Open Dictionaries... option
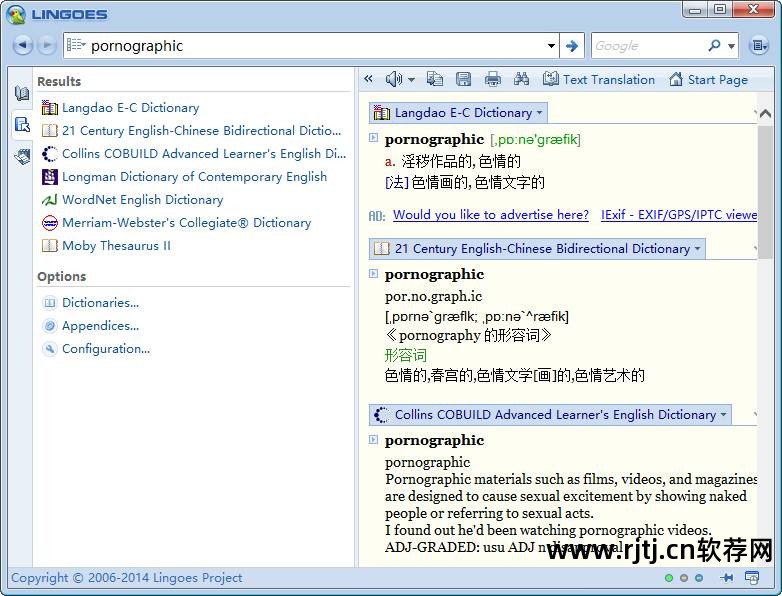 (x=100, y=303)
